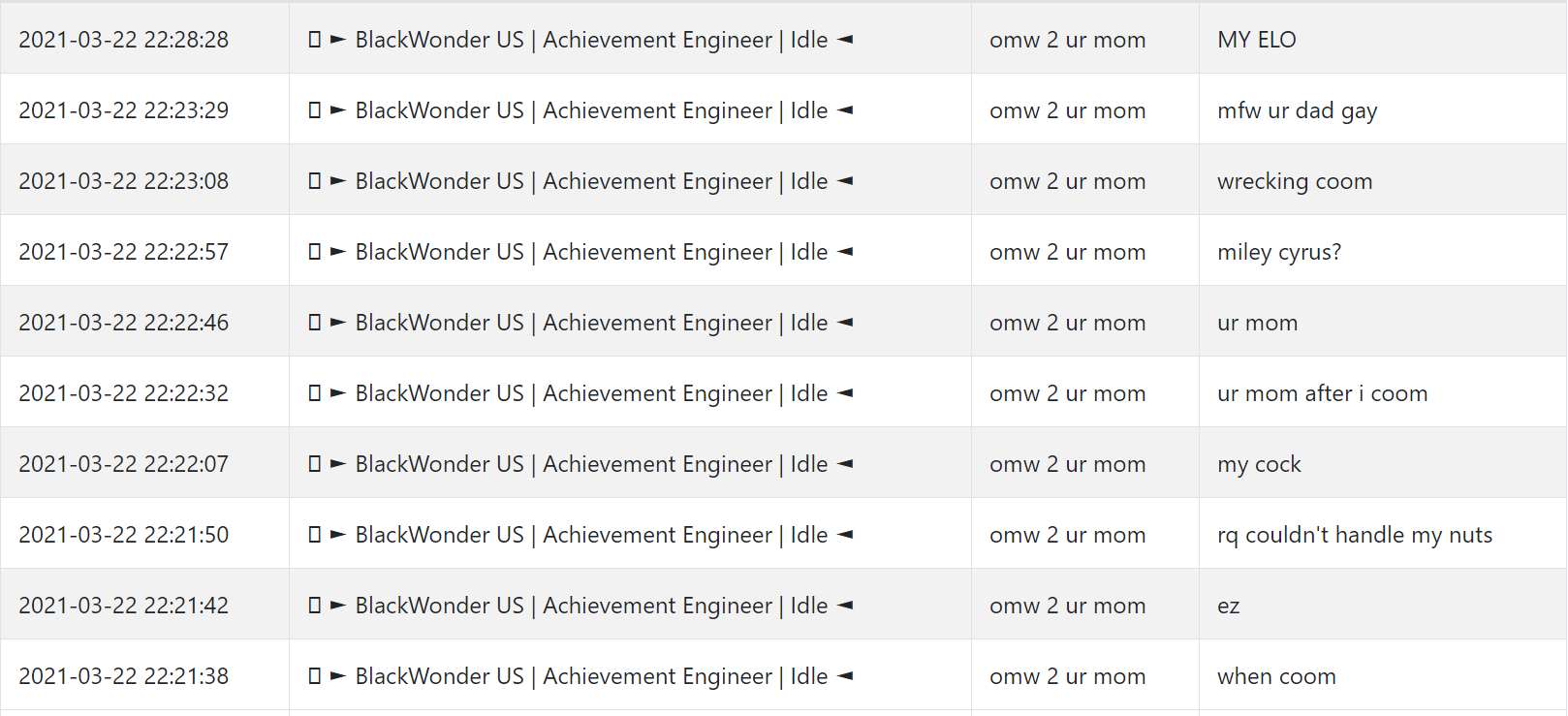Click the right arrow glyph in the 22:22:46 row
Viewport: 1568px width, 716px height.
tap(338, 323)
